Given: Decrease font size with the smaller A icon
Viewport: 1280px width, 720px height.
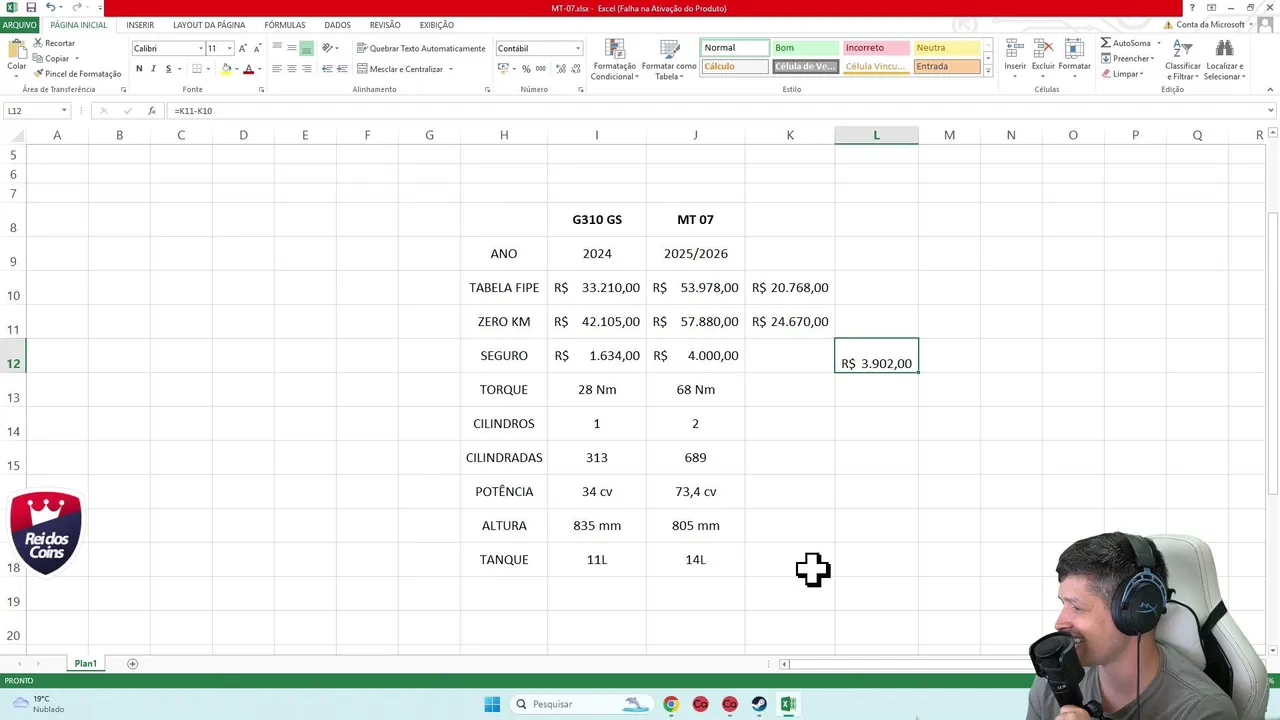Looking at the screenshot, I should point(257,48).
